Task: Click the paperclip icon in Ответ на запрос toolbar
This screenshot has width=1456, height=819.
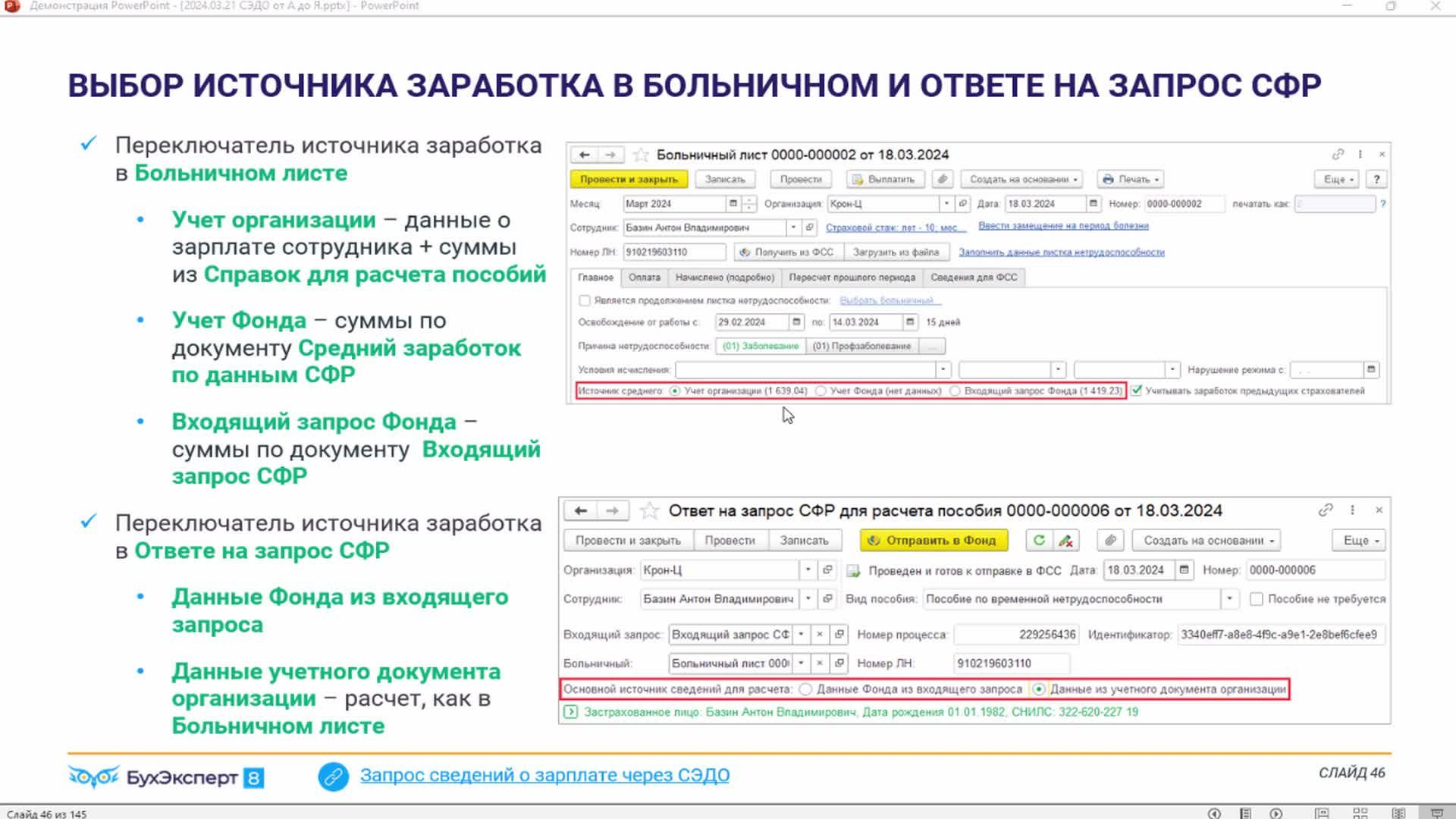Action: tap(1110, 540)
